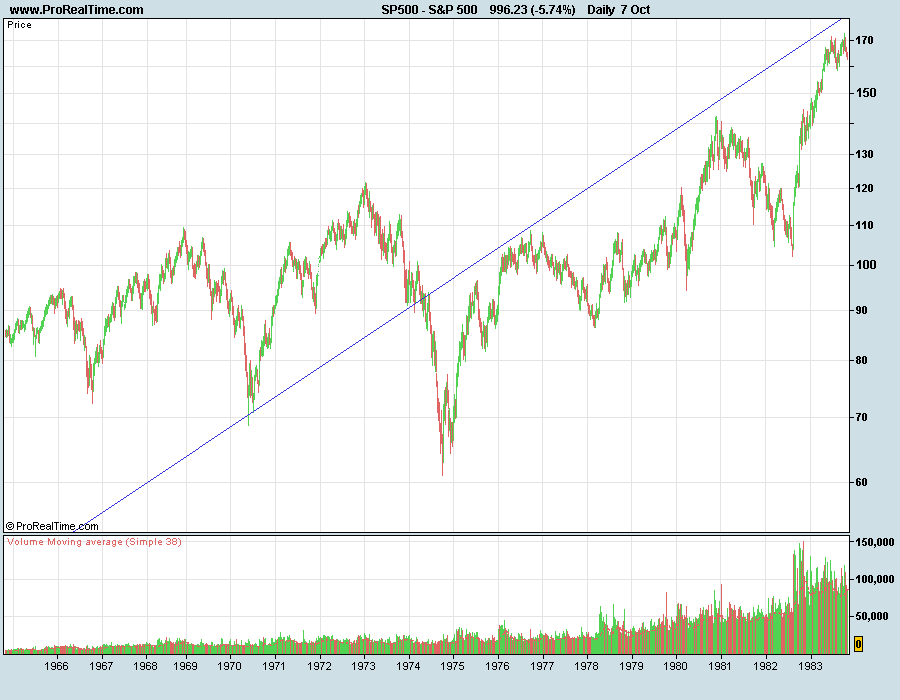Click the '7 Oct' date label
Screen dimensions: 900x700
click(635, 10)
